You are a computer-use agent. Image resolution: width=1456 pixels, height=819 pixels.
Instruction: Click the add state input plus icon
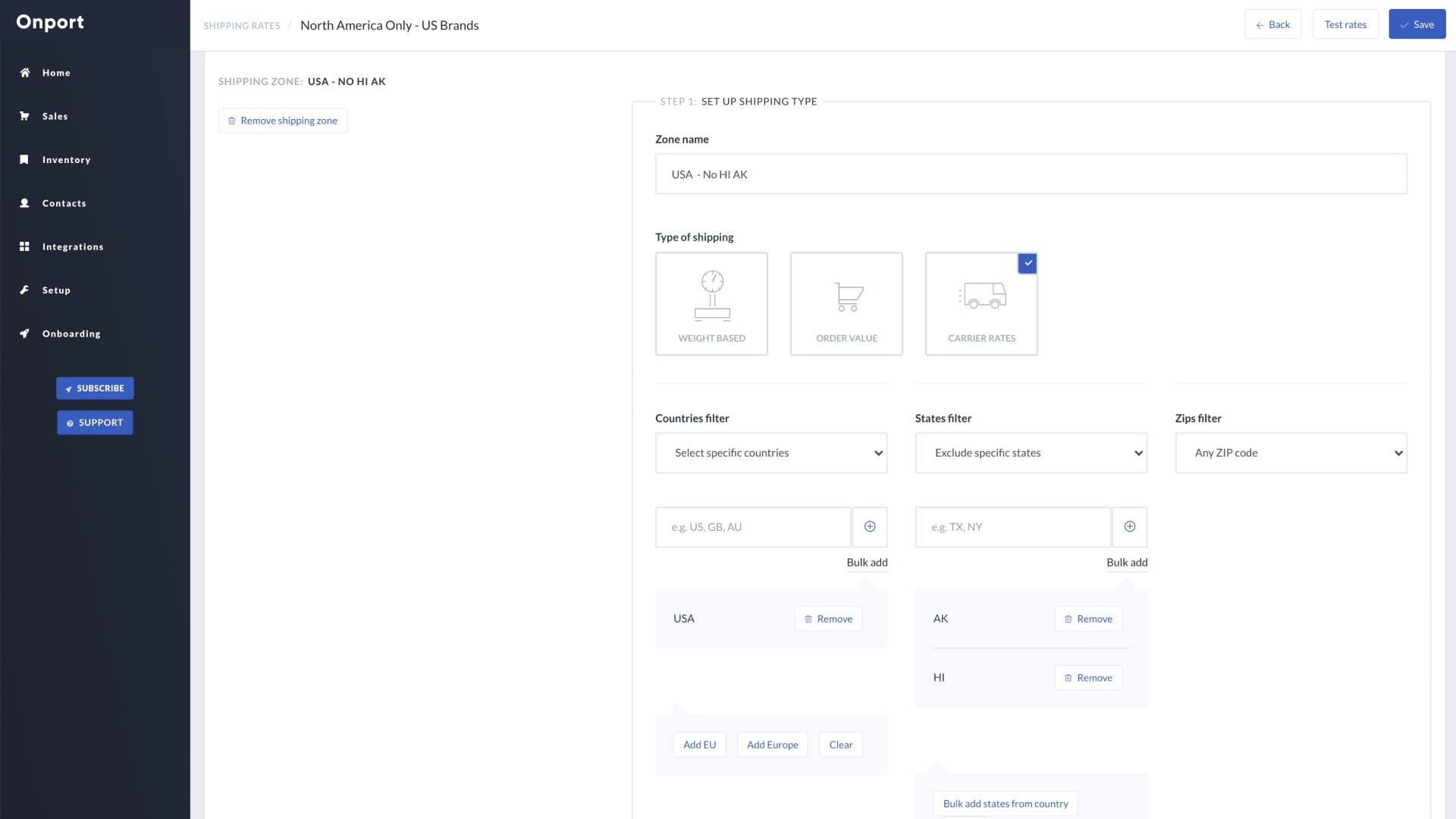1129,527
